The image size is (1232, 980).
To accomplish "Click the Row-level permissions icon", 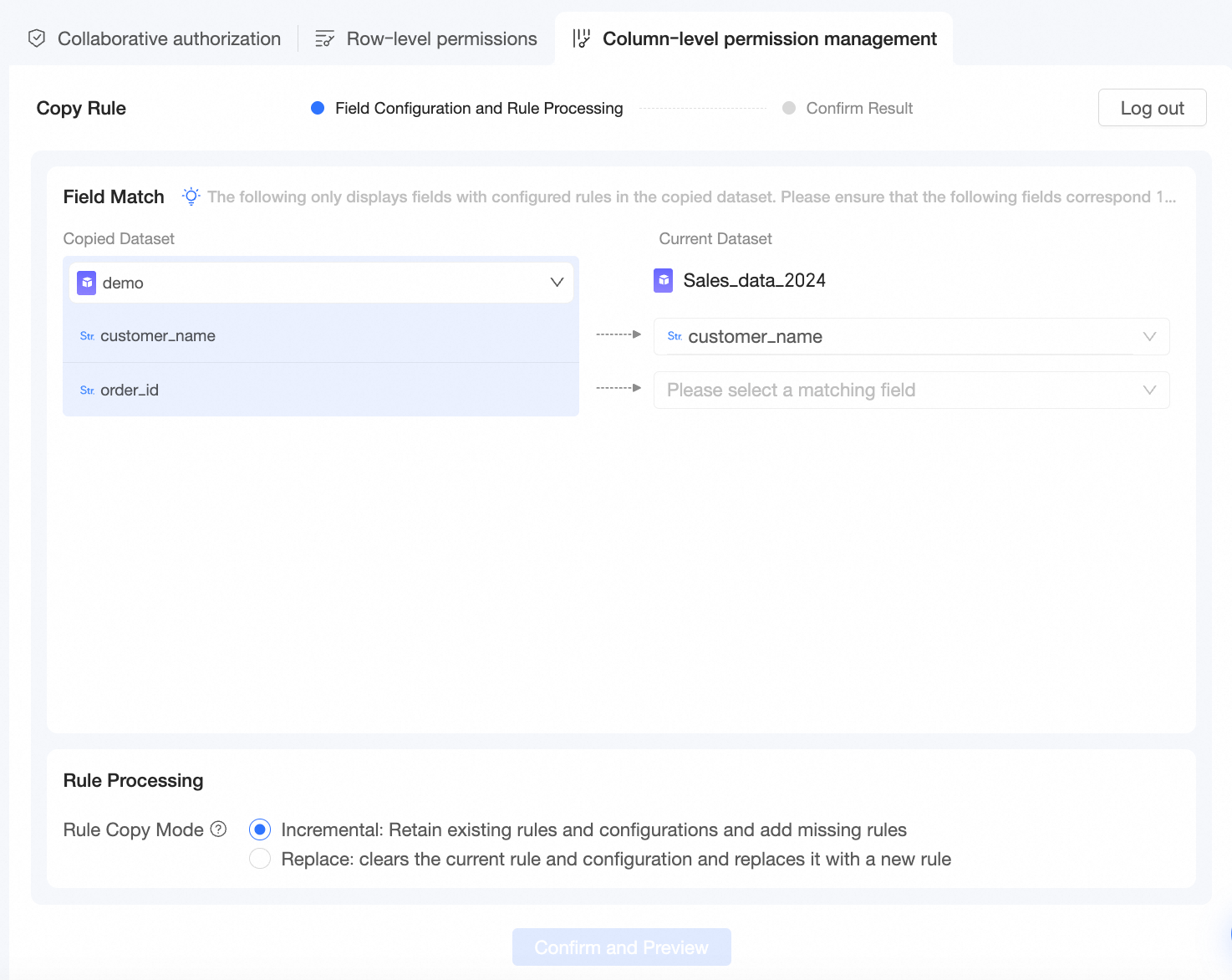I will pos(324,38).
